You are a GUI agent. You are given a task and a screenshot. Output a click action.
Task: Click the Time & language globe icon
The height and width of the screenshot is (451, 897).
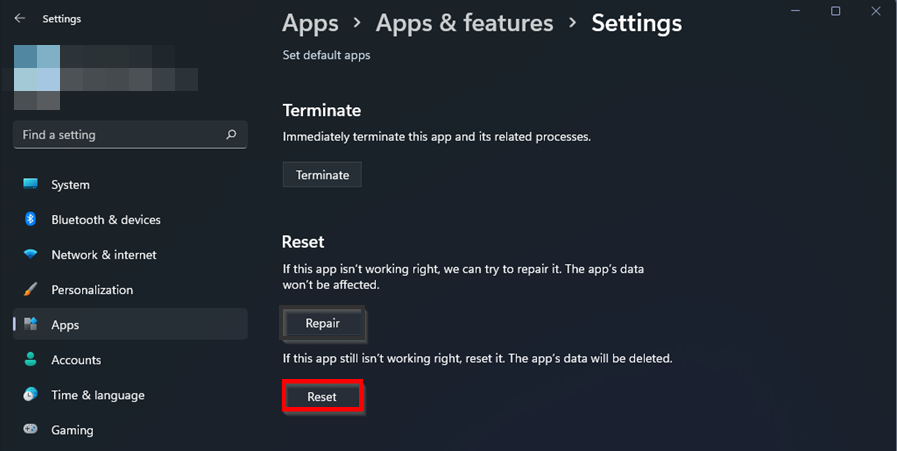pos(31,395)
